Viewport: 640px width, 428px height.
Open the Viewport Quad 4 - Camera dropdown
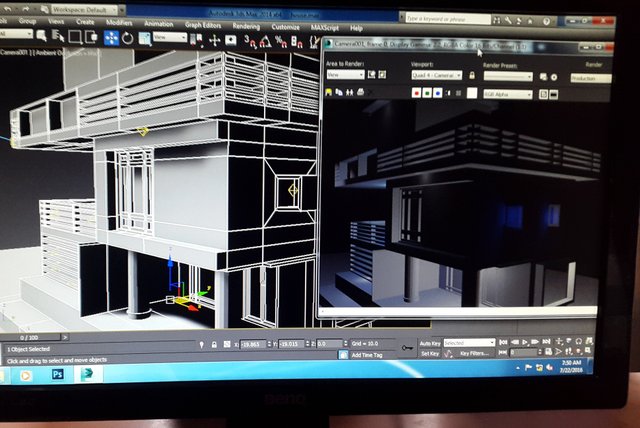(436, 75)
